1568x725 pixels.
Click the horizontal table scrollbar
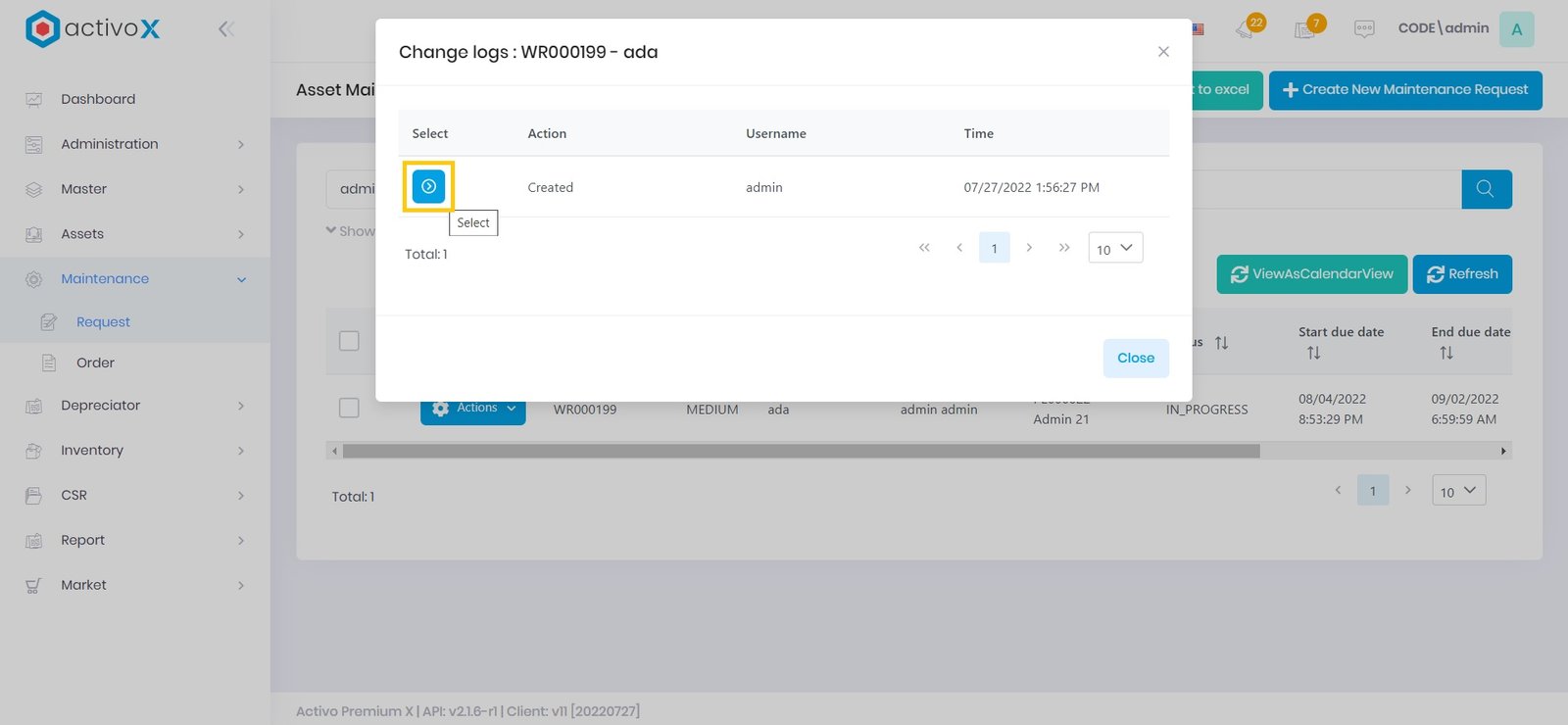click(x=801, y=451)
